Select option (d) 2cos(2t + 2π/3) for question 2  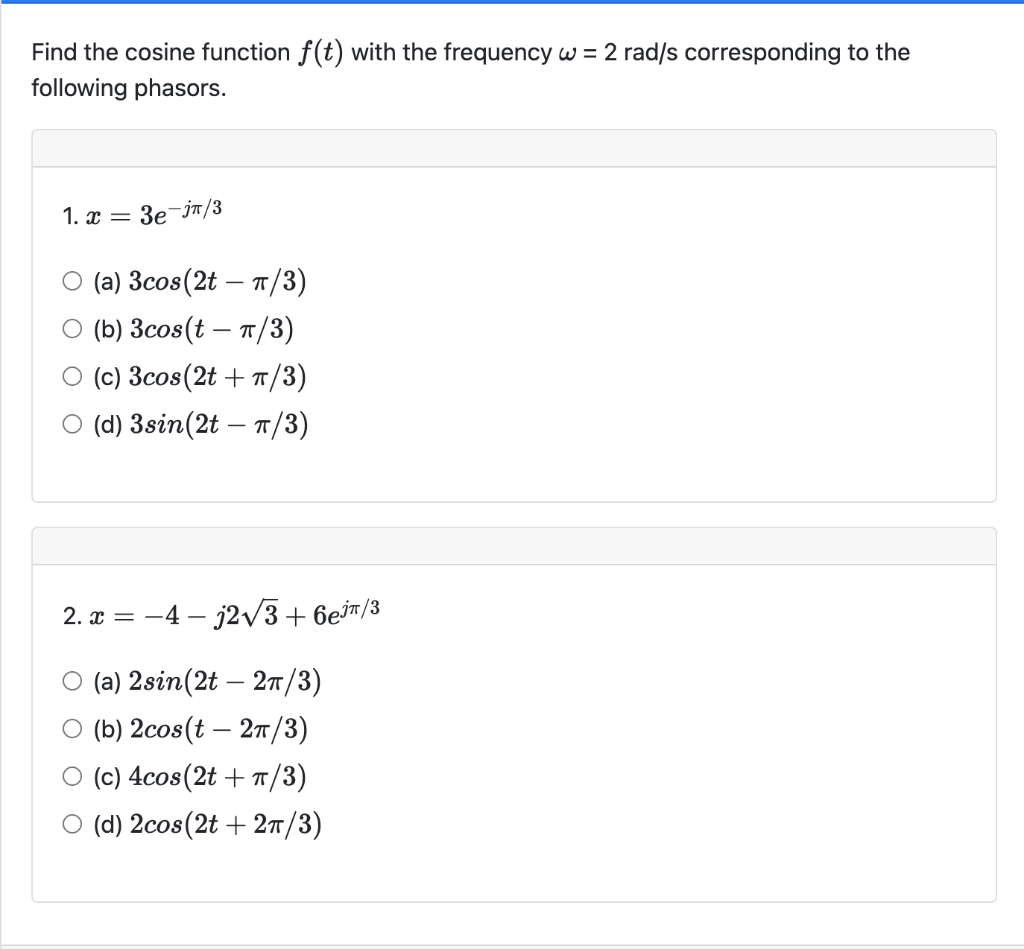(72, 823)
